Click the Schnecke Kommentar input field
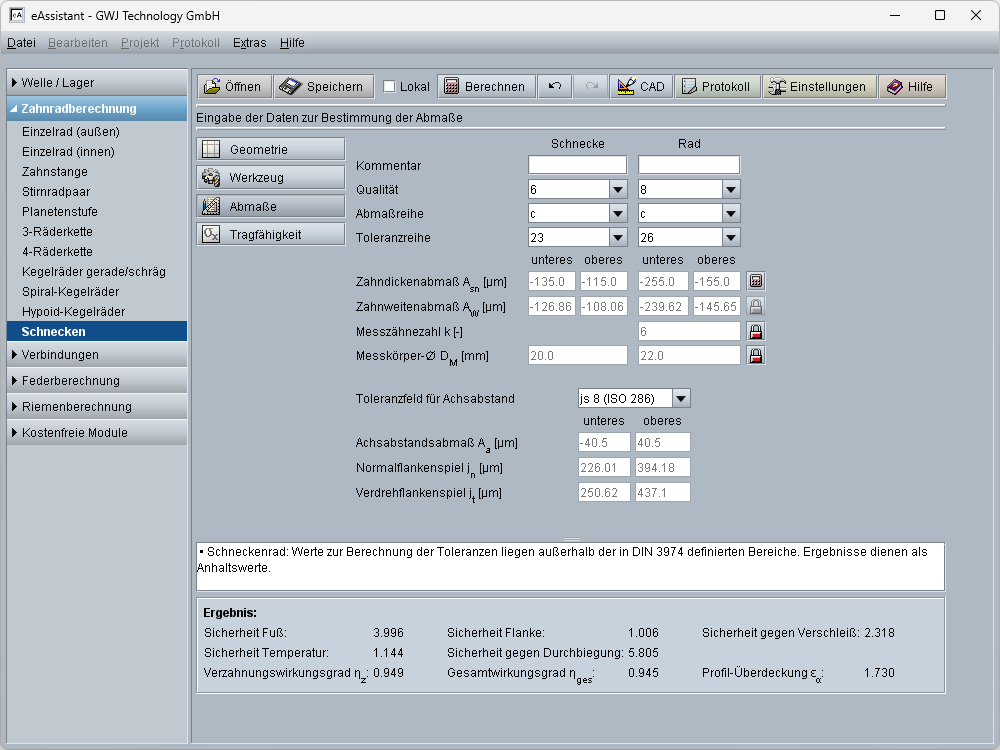Viewport: 1000px width, 750px height. click(x=577, y=165)
